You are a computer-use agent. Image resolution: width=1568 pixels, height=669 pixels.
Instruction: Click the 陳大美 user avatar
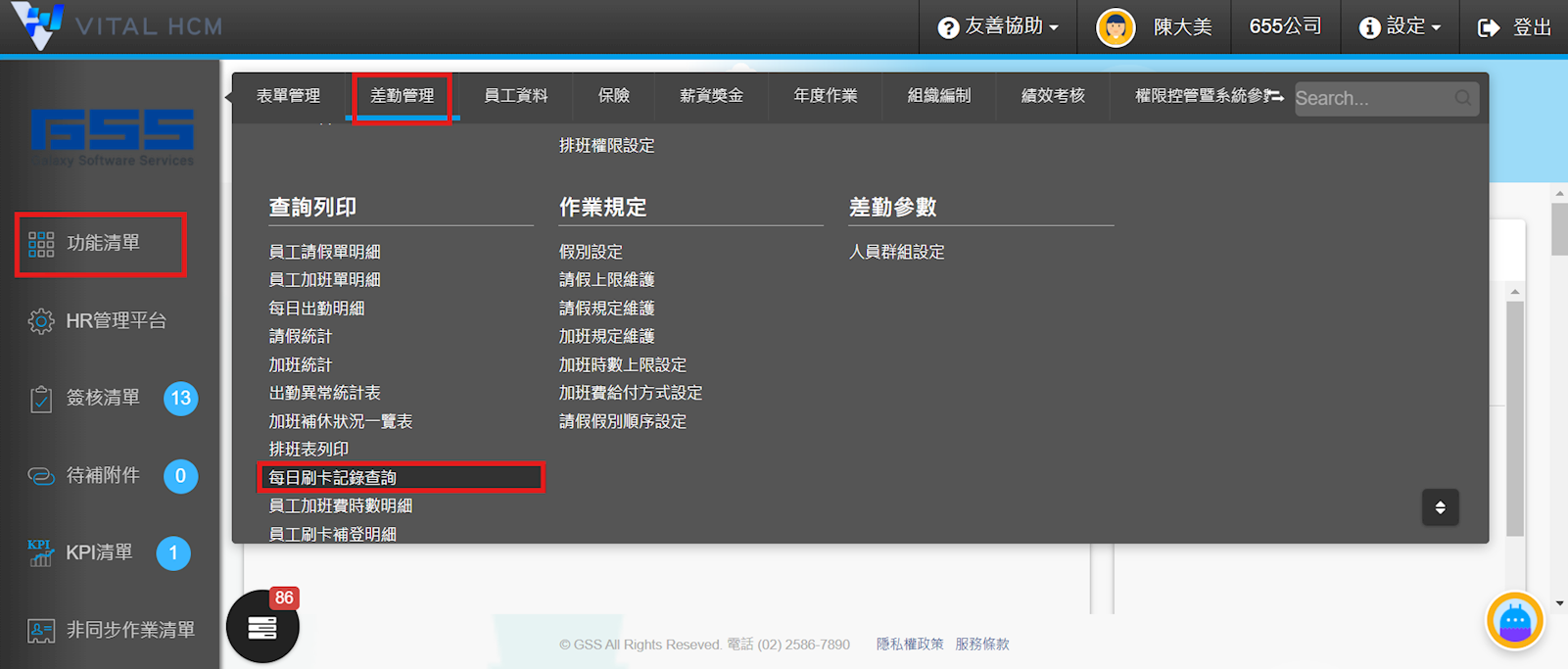[1116, 27]
